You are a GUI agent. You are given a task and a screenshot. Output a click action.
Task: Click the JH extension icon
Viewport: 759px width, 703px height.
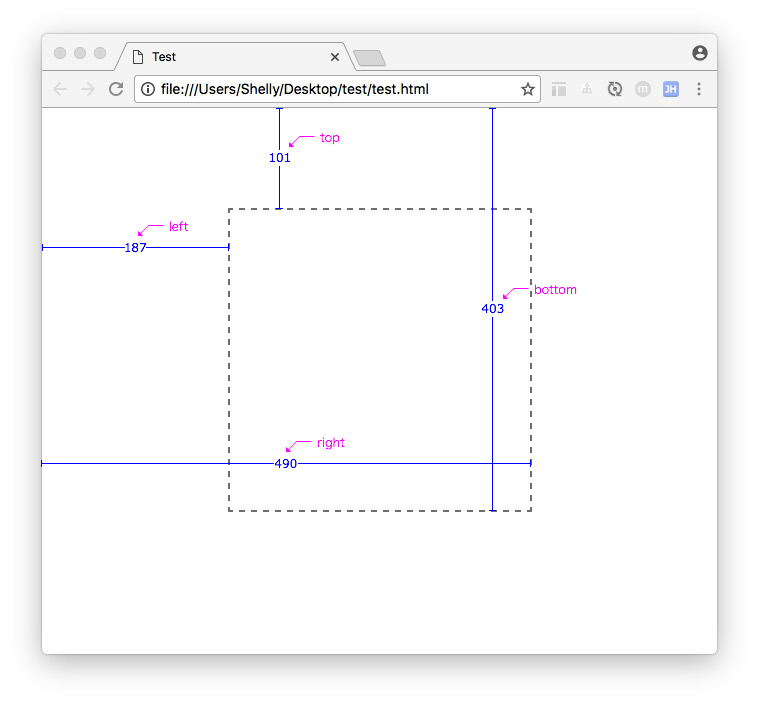click(x=670, y=89)
